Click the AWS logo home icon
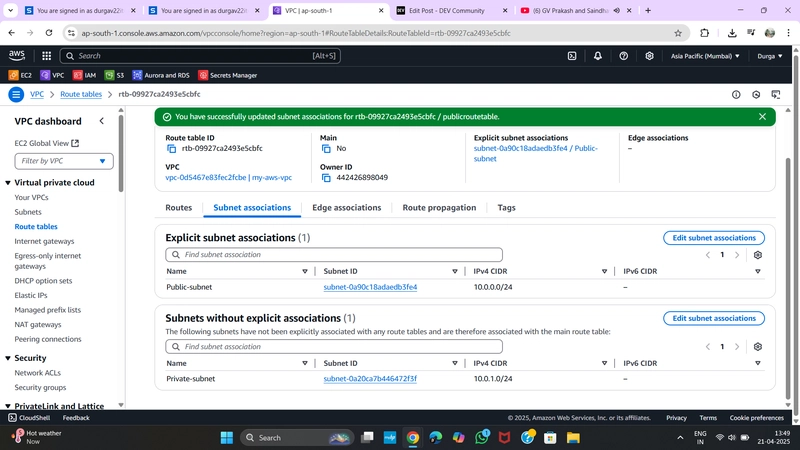The image size is (800, 450). click(x=17, y=56)
